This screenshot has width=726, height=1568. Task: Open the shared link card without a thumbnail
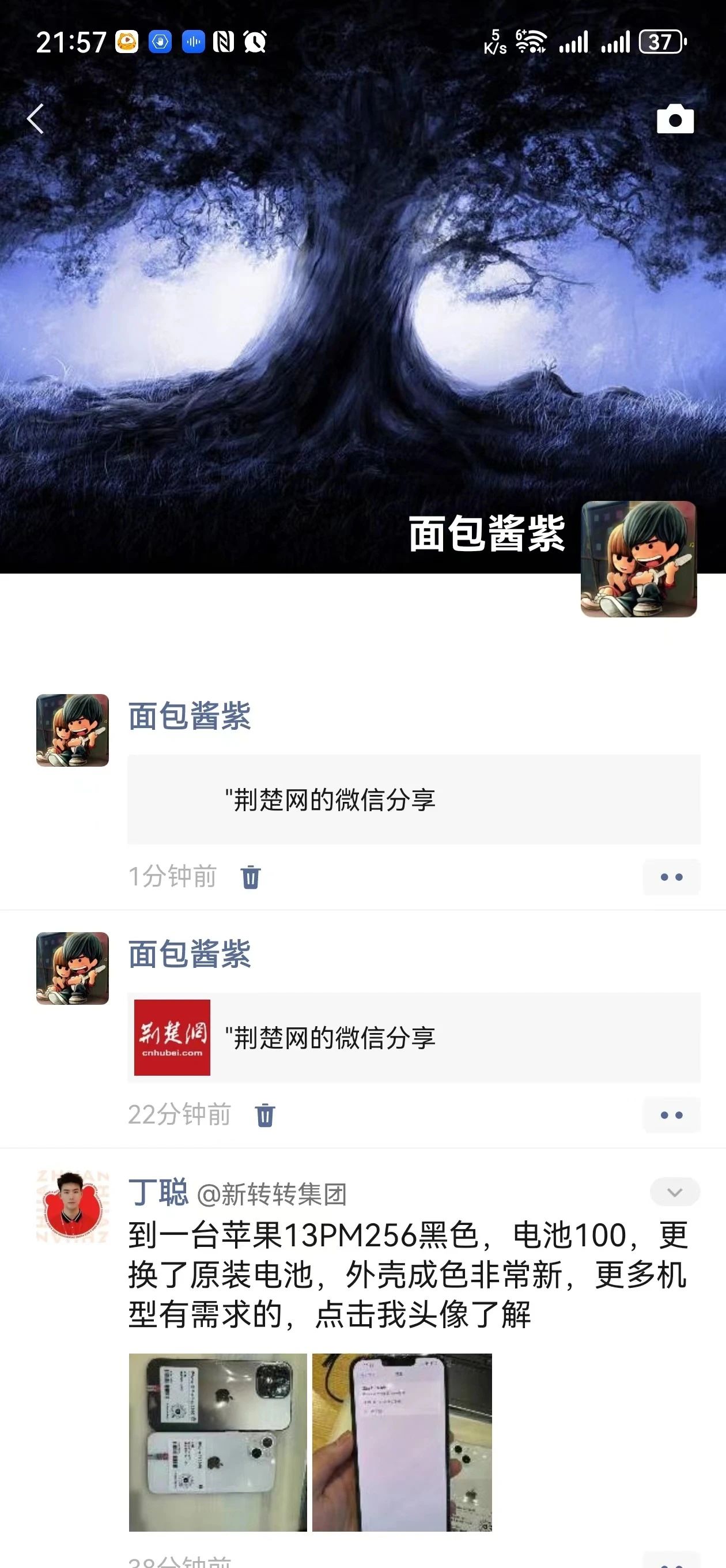(414, 799)
